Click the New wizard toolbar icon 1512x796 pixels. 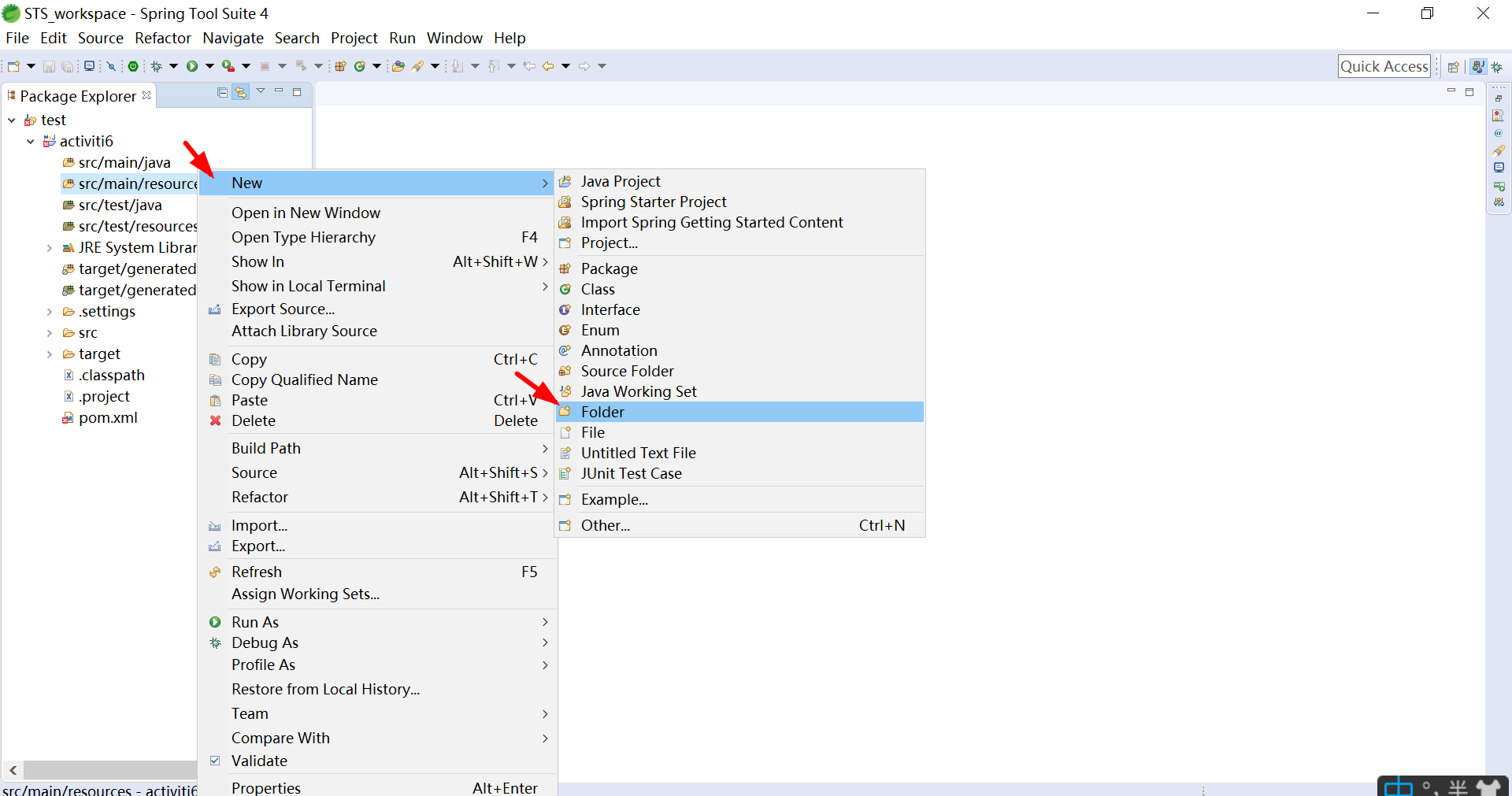tap(13, 66)
